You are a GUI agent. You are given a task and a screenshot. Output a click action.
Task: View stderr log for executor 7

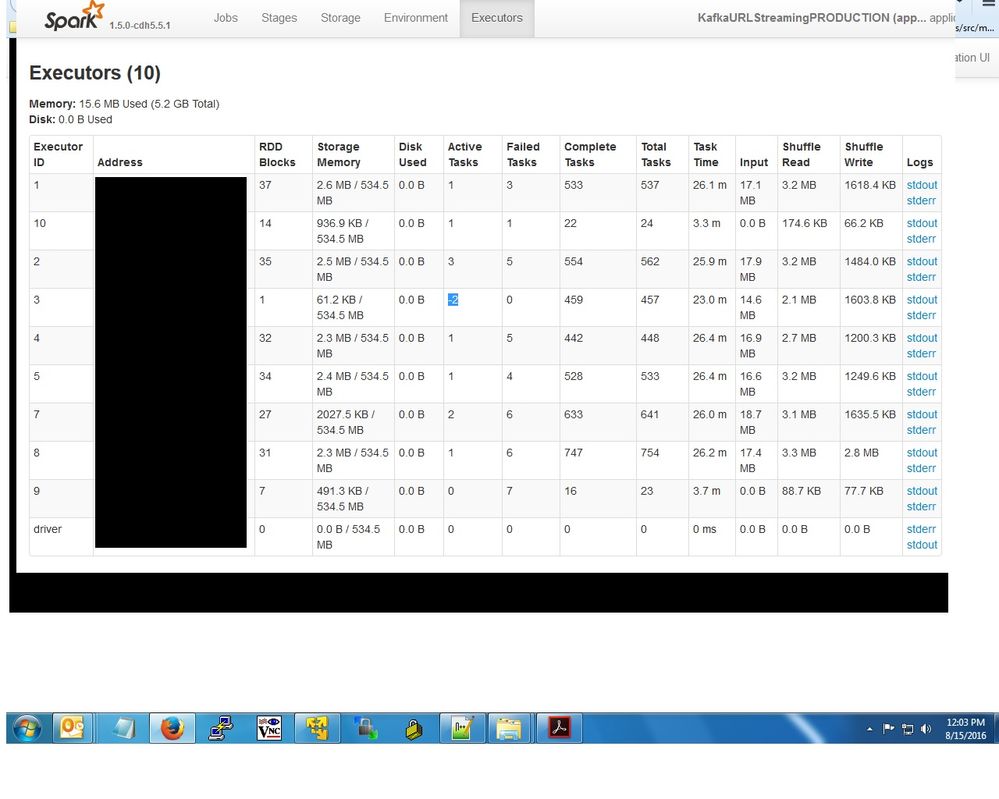point(921,430)
